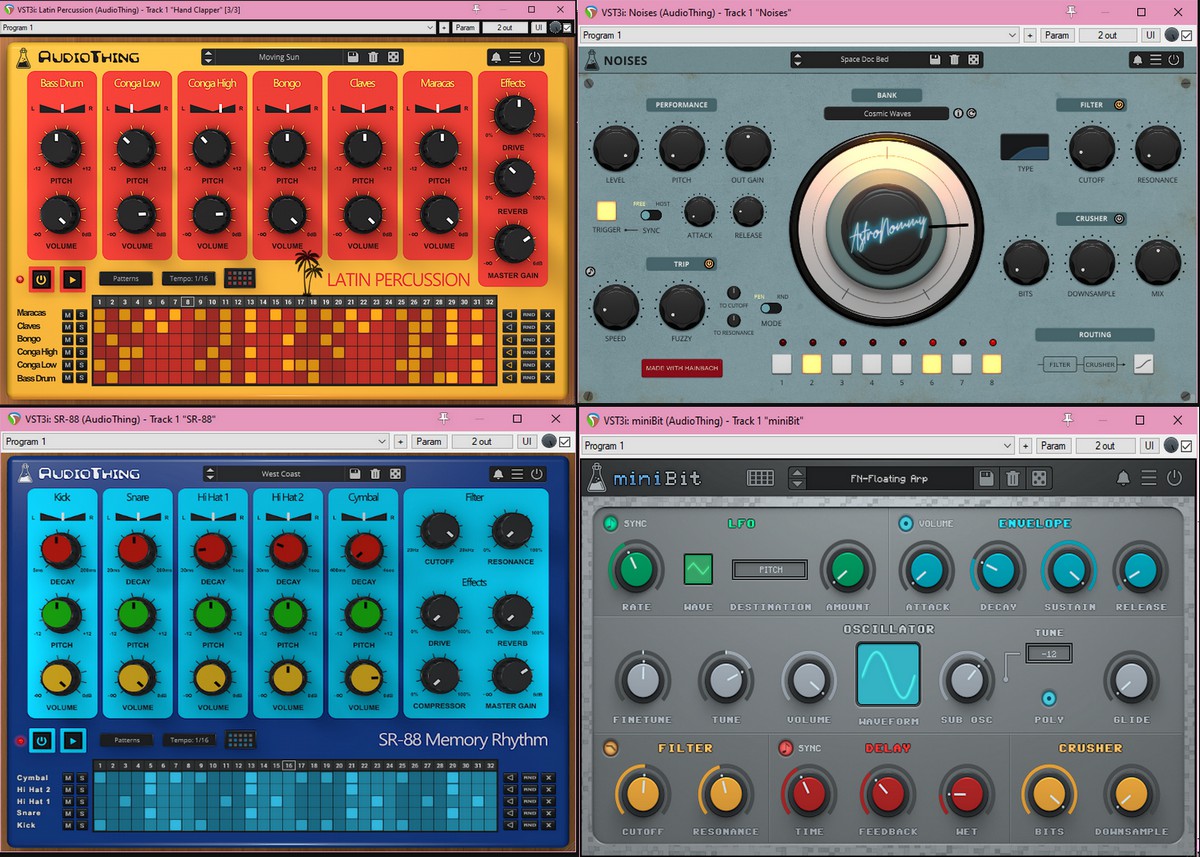This screenshot has width=1200, height=857.
Task: Click the plus button in Noises window header
Action: (1030, 35)
